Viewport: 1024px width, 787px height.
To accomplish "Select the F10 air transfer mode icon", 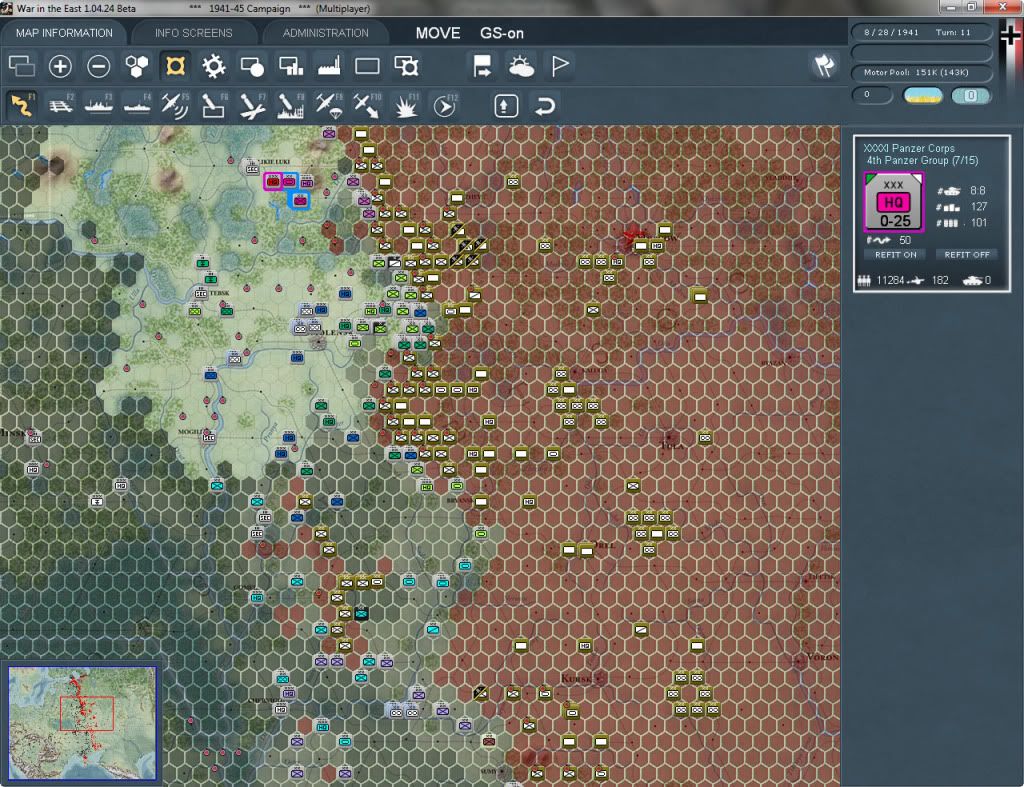I will pos(367,105).
